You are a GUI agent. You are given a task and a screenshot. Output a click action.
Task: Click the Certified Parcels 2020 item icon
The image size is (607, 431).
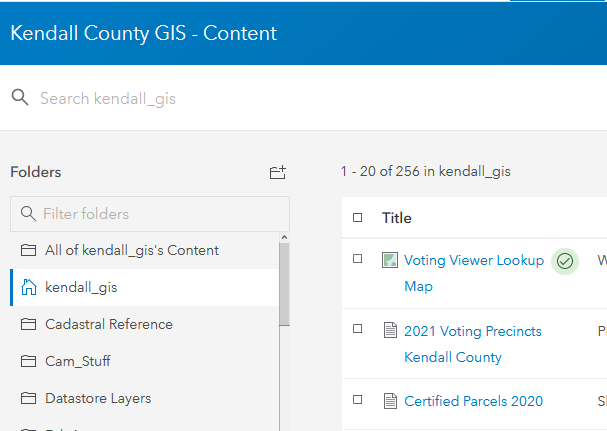(390, 402)
